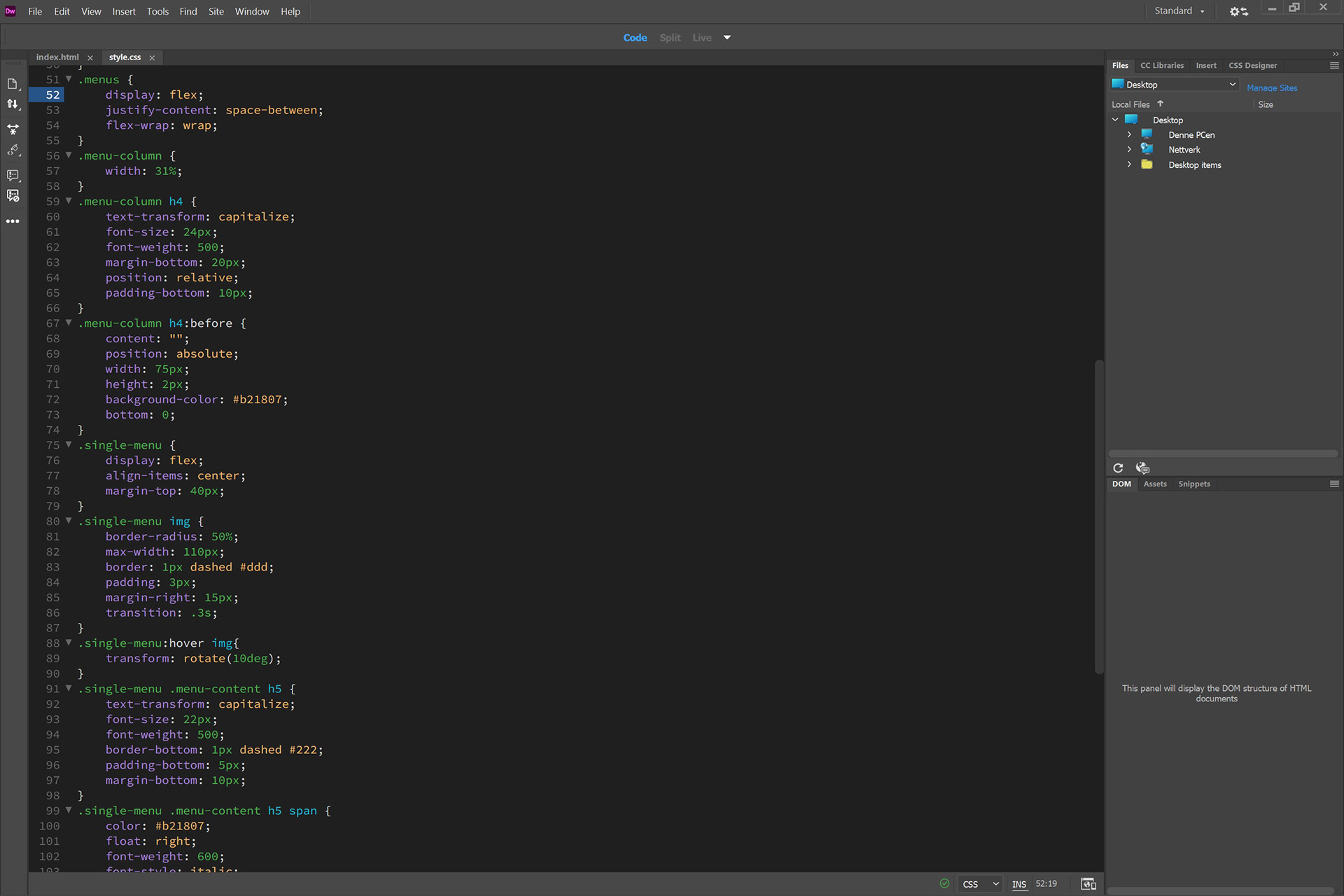Click the Manage Sites link
The width and height of the screenshot is (1344, 896).
click(x=1272, y=87)
